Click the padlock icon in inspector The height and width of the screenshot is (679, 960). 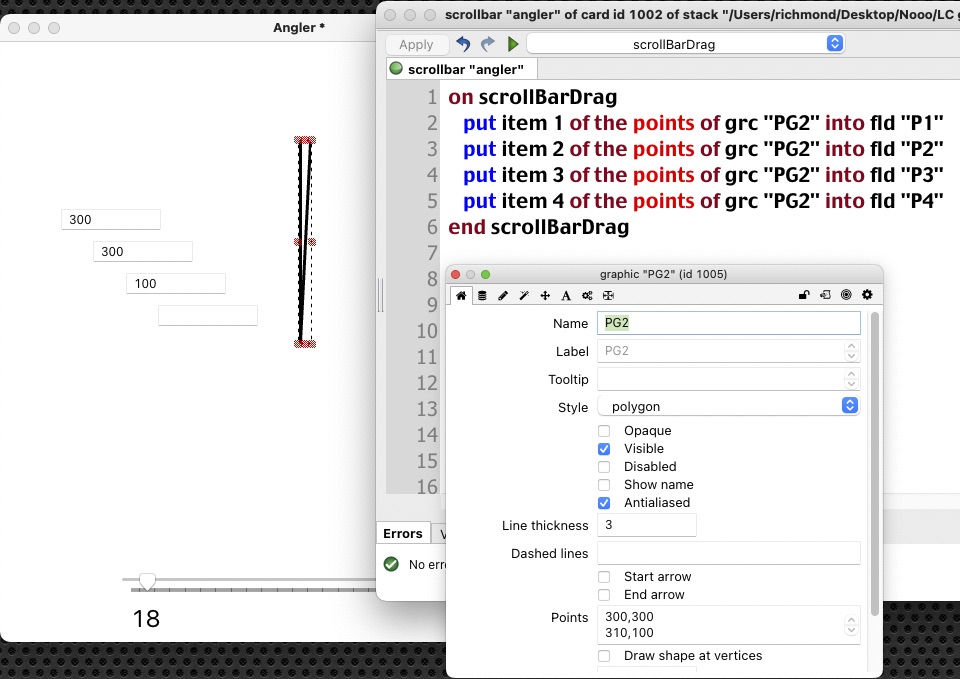point(803,295)
